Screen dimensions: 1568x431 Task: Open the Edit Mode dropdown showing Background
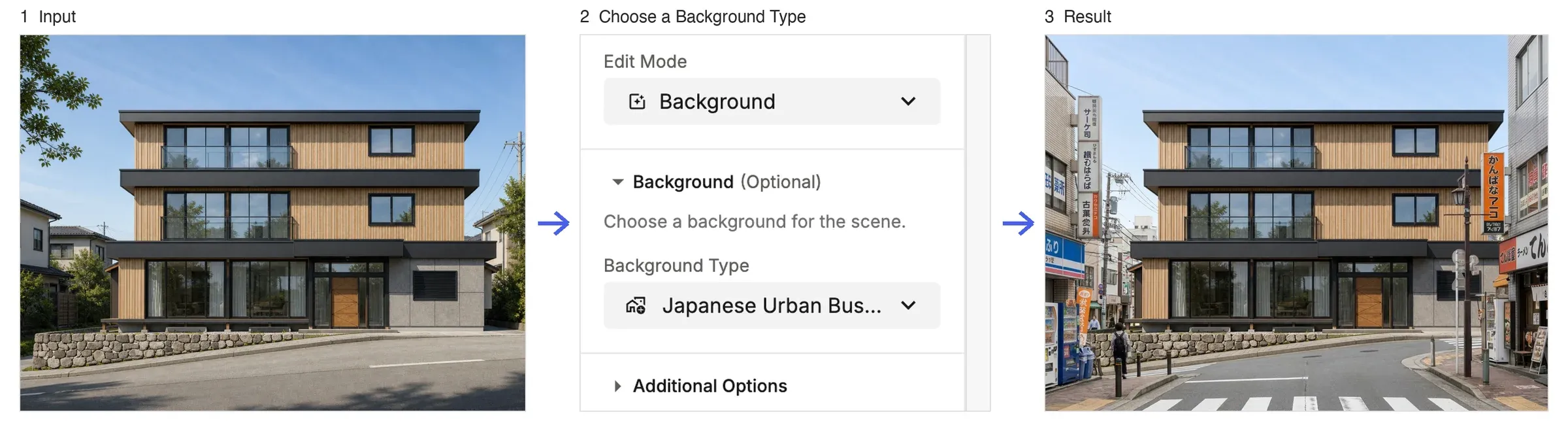772,101
